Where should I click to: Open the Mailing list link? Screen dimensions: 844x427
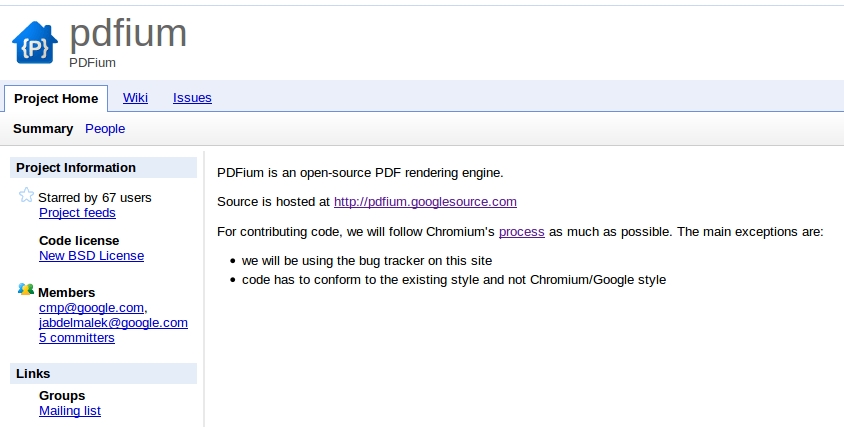coord(70,411)
